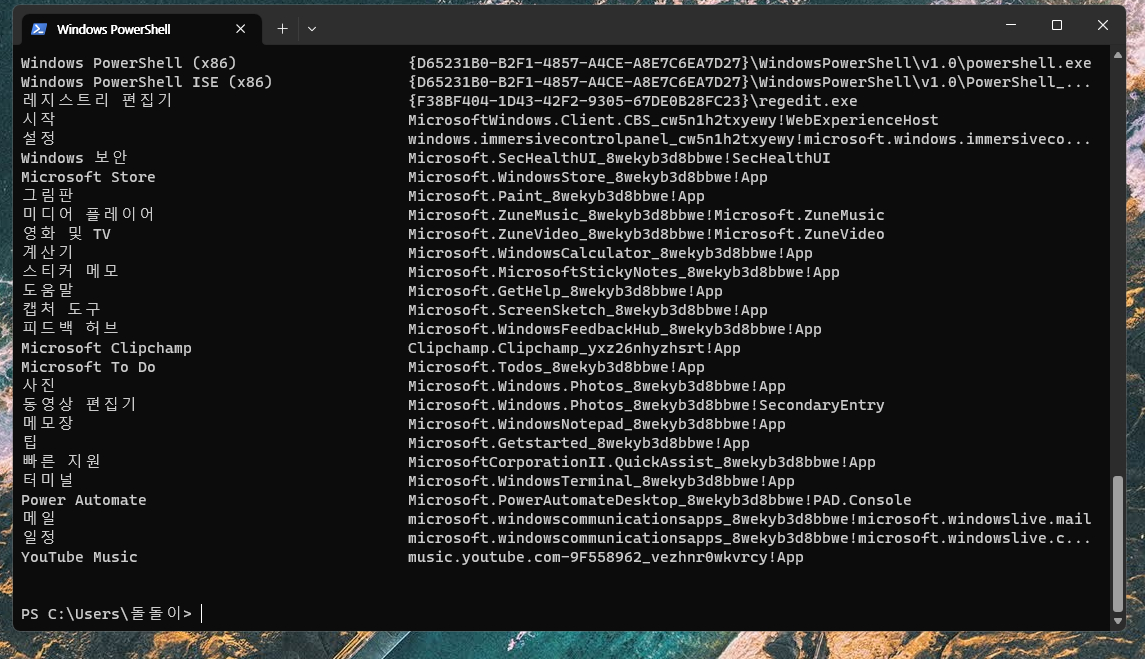Minimize the terminal window
Viewport: 1145px width, 659px height.
click(x=1011, y=25)
